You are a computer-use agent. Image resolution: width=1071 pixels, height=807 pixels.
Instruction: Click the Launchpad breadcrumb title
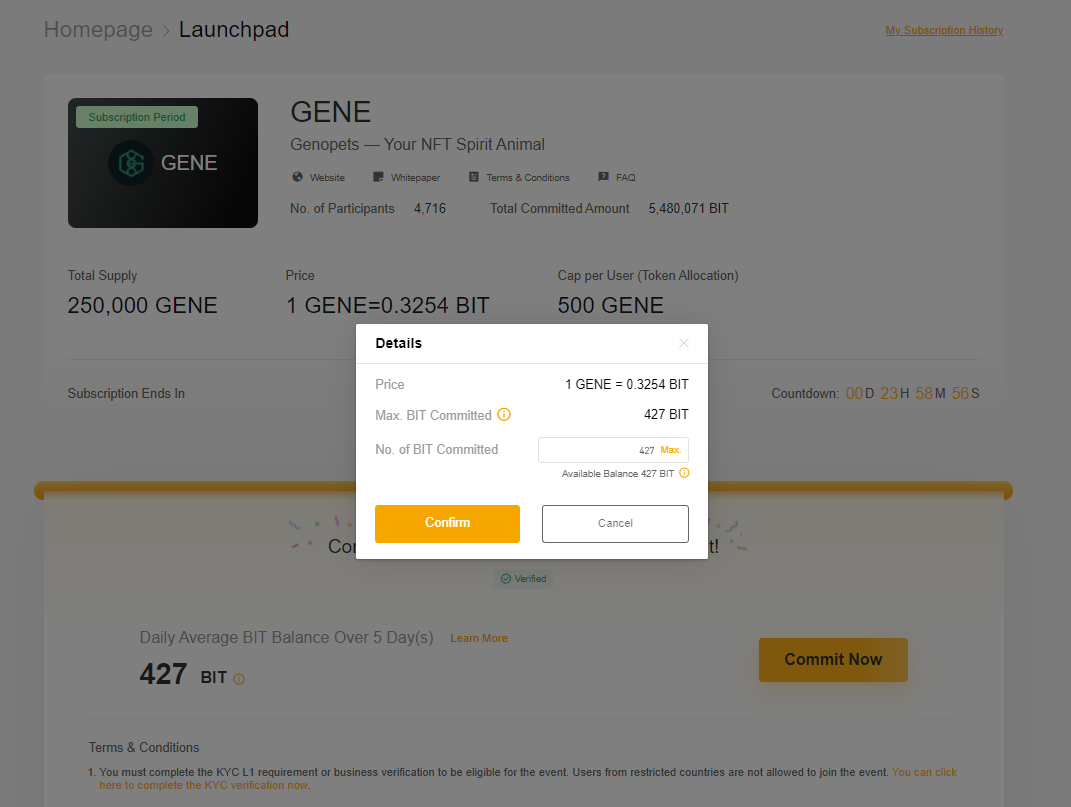coord(234,29)
